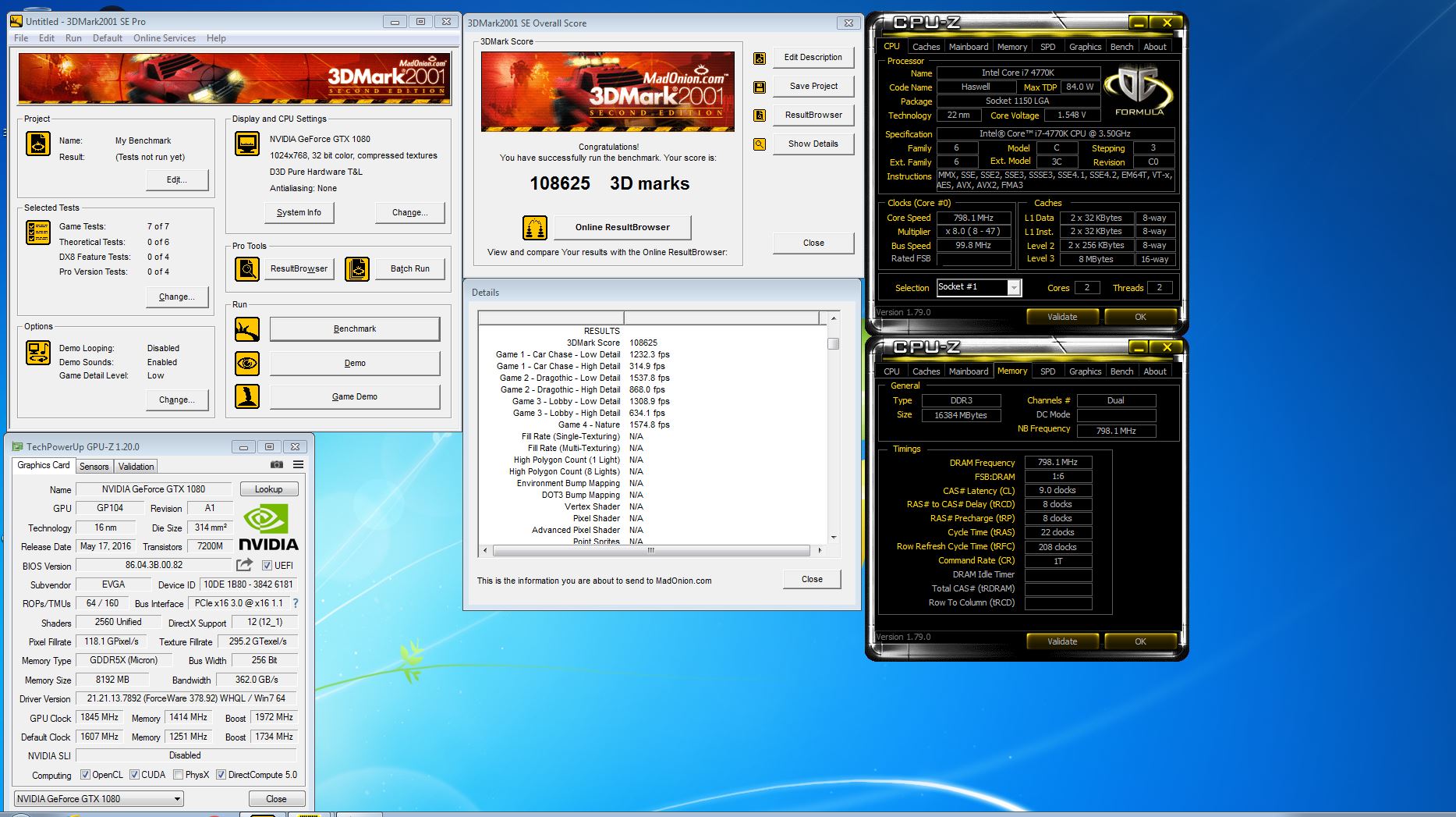
Task: Click the Formula OC logo in CPU-Z
Action: [1139, 91]
